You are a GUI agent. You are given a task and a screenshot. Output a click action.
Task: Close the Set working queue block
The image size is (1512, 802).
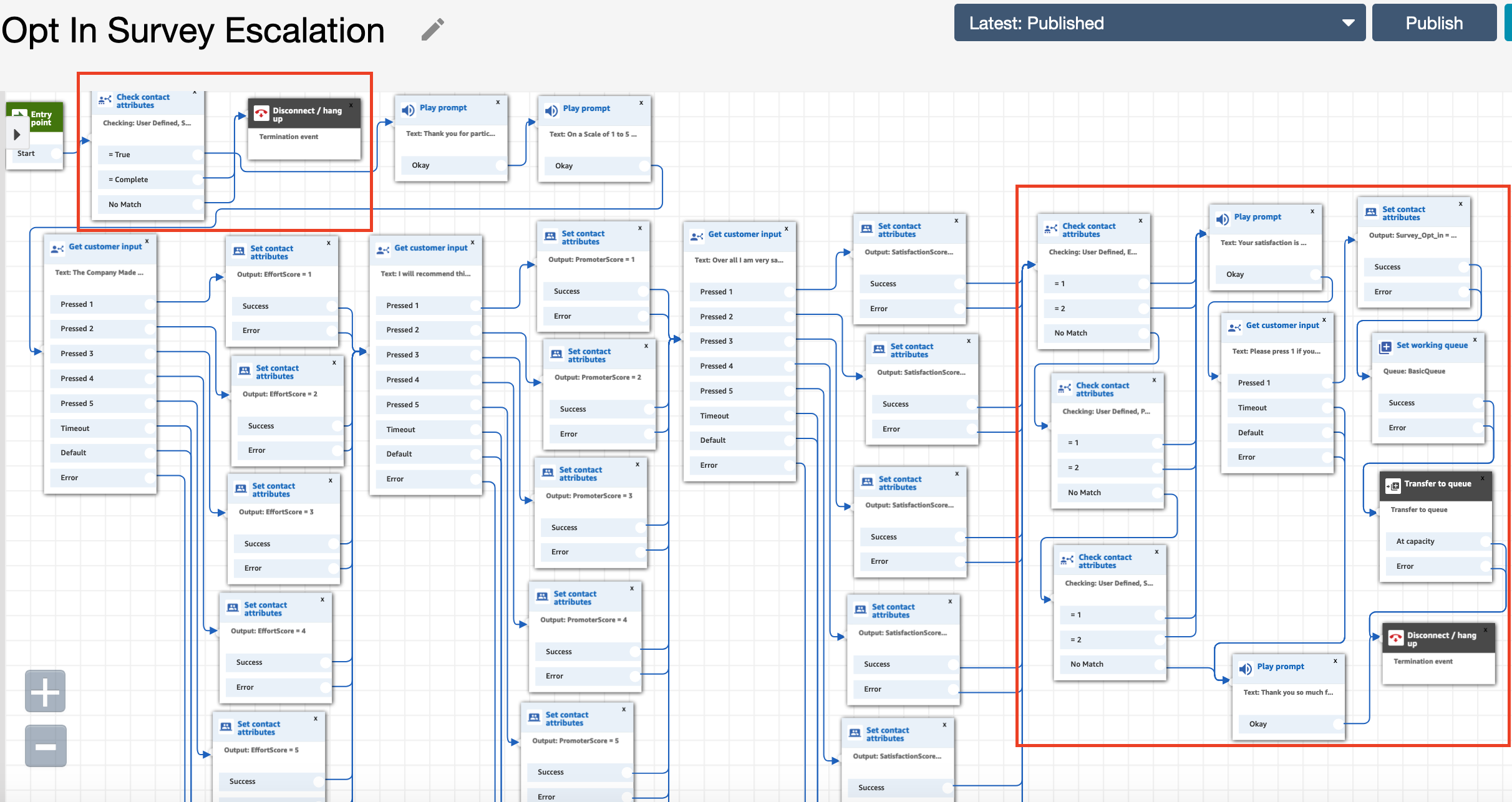click(1475, 340)
